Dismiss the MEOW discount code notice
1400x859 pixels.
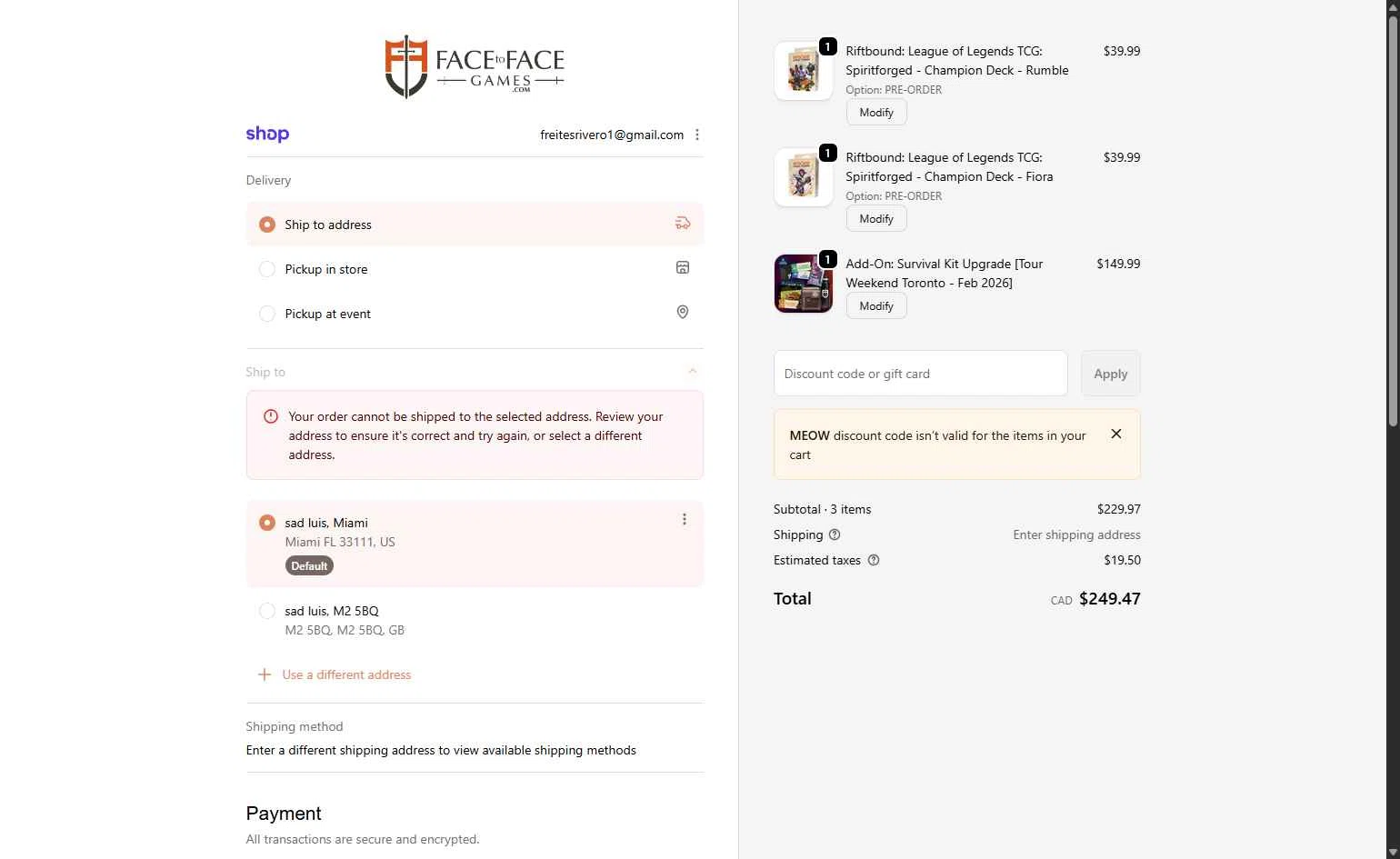click(x=1116, y=434)
